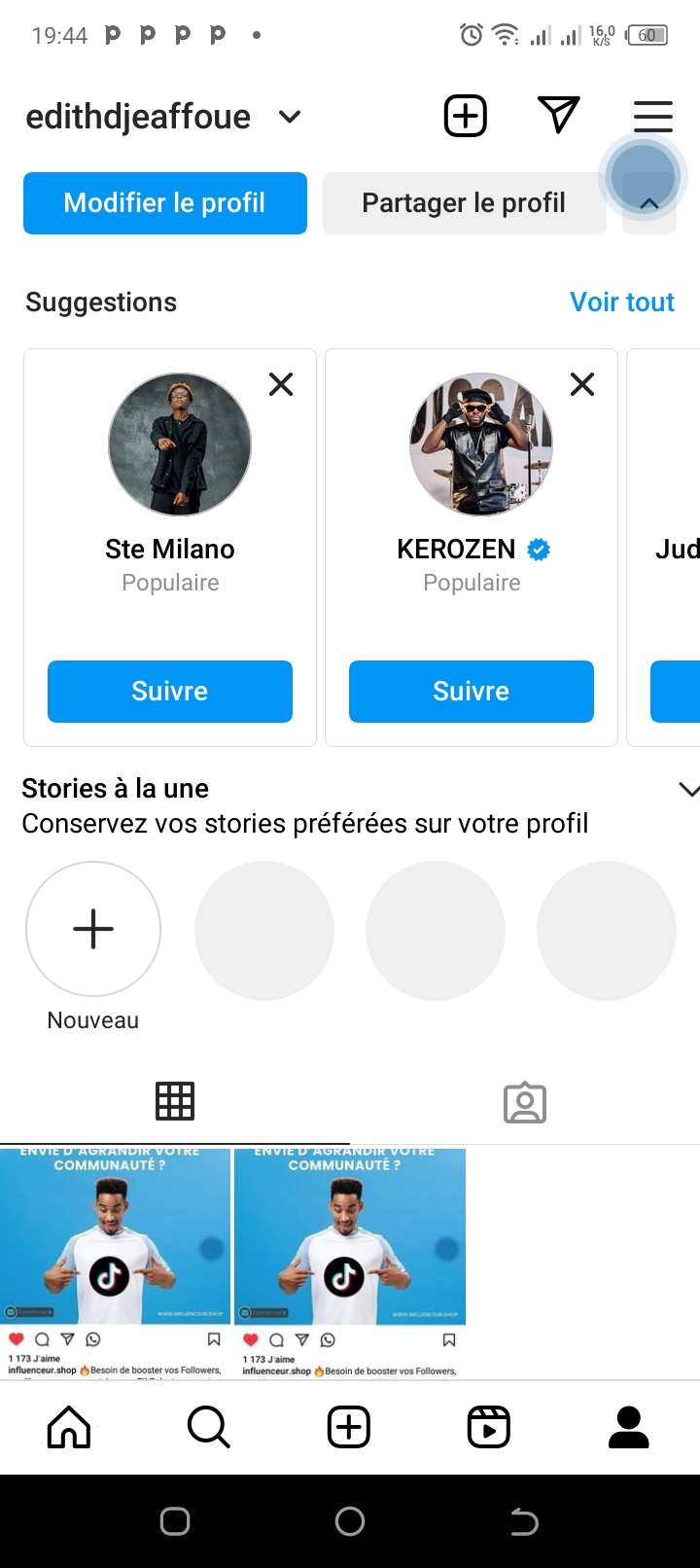Expand account switcher next to edithdjeaffoue

click(x=290, y=117)
